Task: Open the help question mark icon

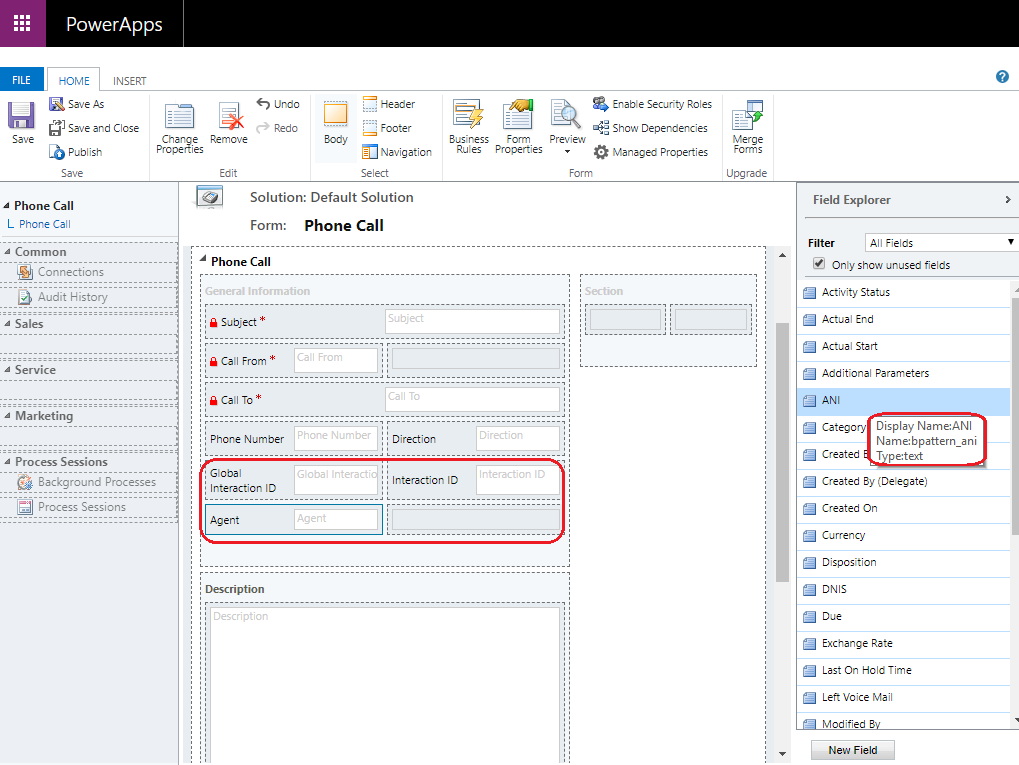Action: click(1002, 77)
